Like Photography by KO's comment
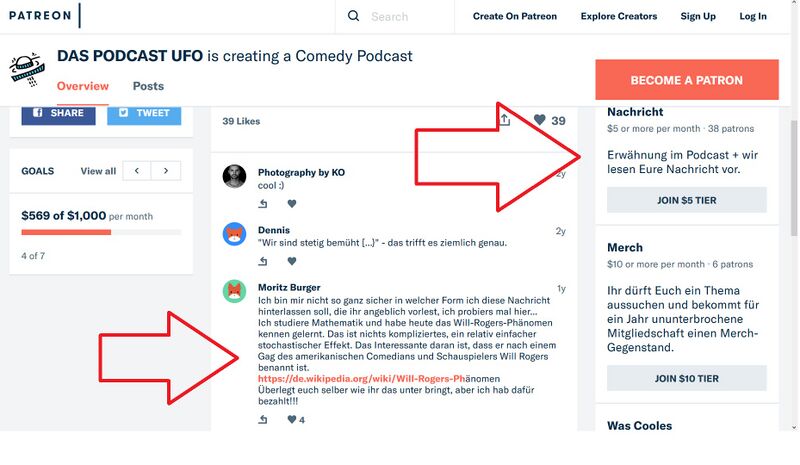Viewport: 800px width, 465px height. (292, 204)
